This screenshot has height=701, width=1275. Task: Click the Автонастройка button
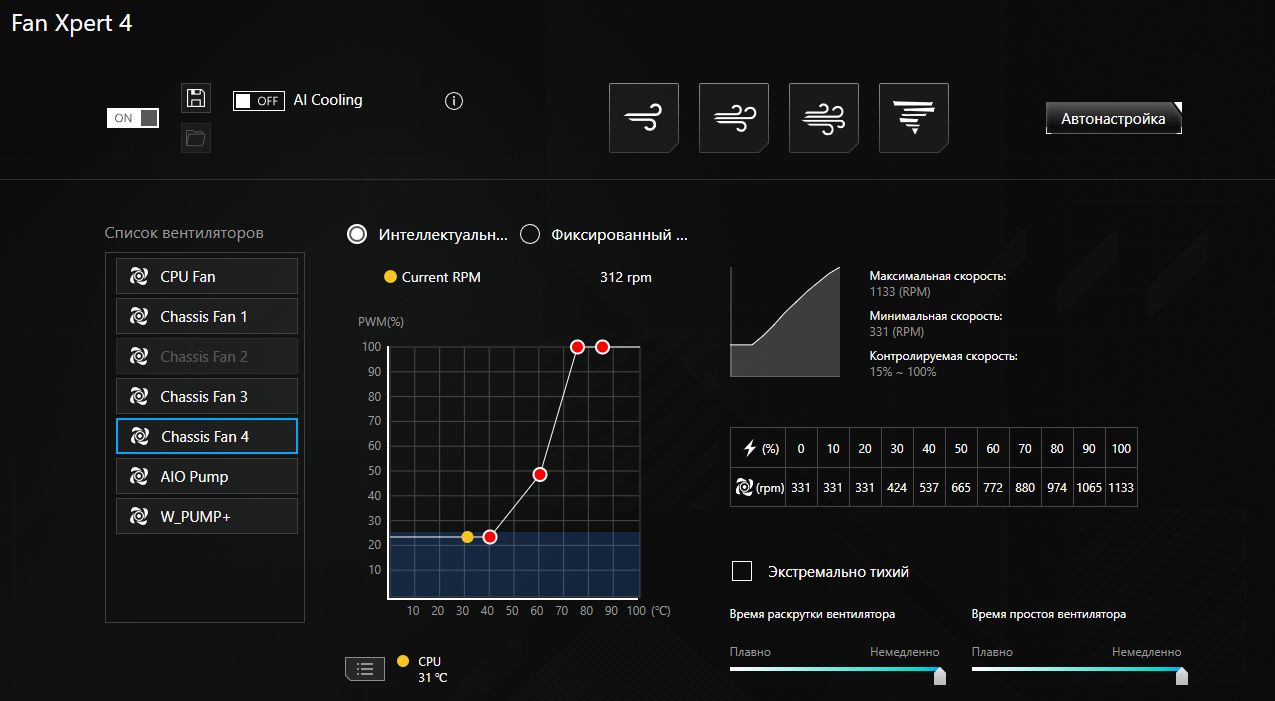(x=1114, y=118)
